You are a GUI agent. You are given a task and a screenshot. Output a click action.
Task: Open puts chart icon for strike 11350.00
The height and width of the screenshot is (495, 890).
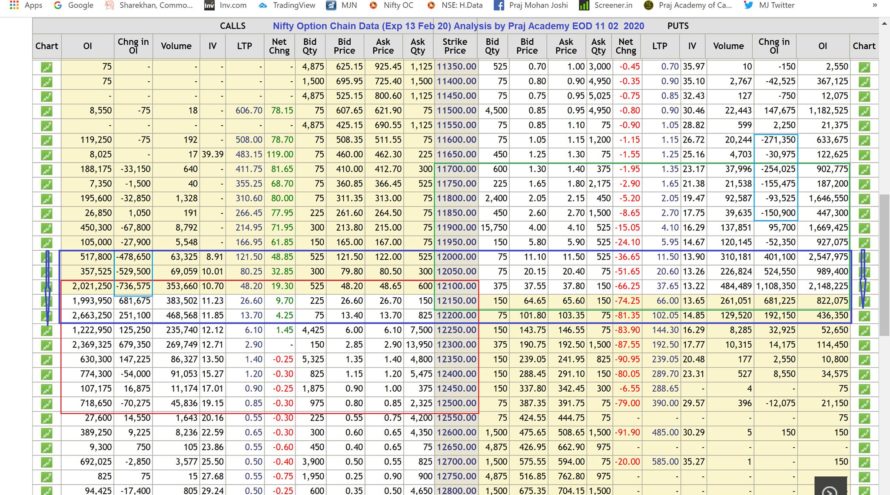(864, 67)
